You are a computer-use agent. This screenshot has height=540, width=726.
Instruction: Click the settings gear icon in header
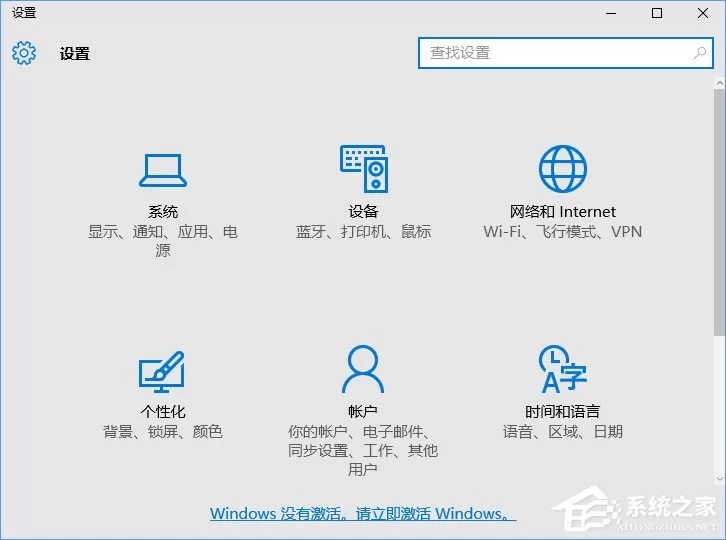[x=24, y=53]
